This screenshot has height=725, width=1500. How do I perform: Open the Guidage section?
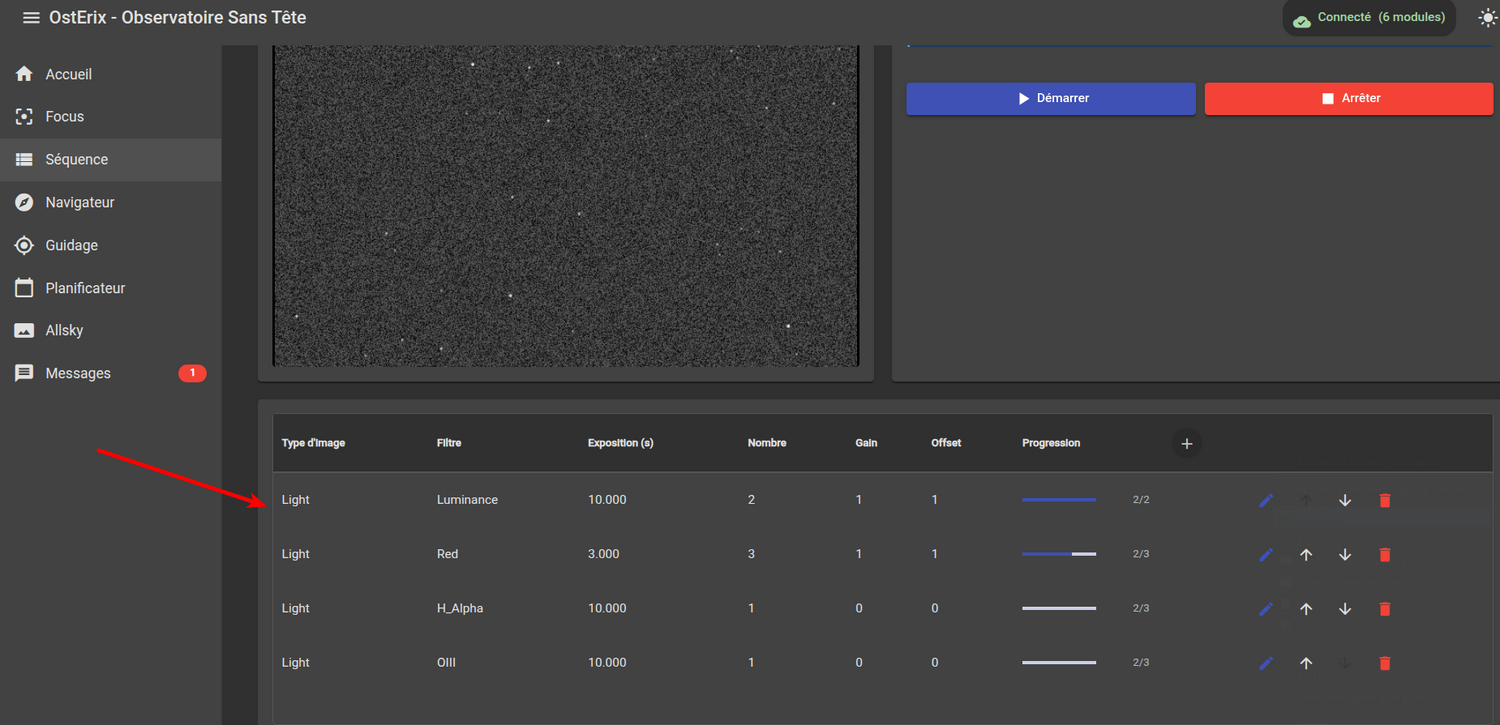(71, 245)
